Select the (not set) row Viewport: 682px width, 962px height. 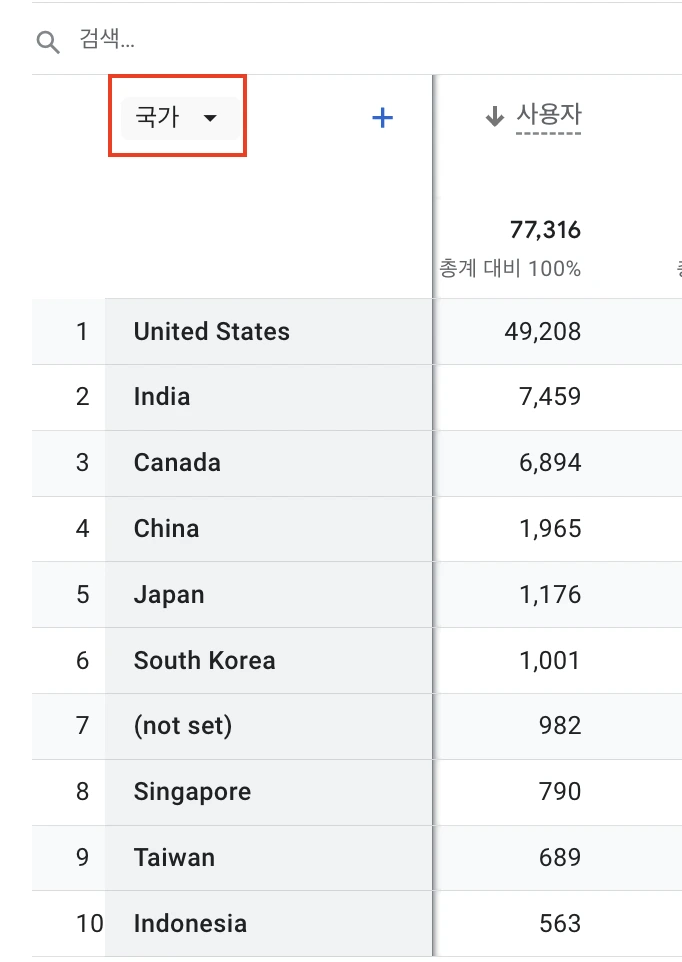(x=183, y=725)
